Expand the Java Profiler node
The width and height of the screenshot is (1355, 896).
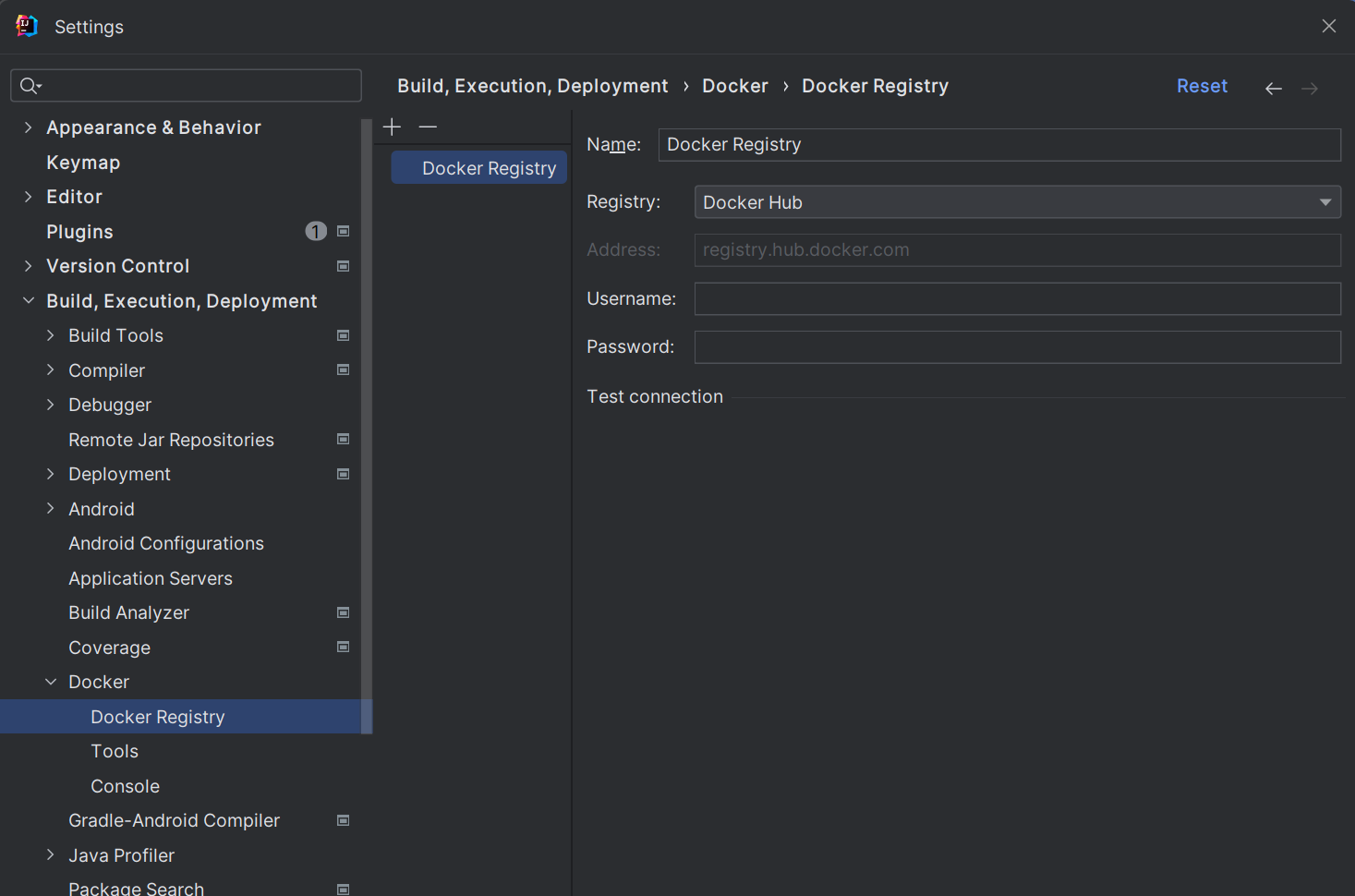[x=51, y=855]
